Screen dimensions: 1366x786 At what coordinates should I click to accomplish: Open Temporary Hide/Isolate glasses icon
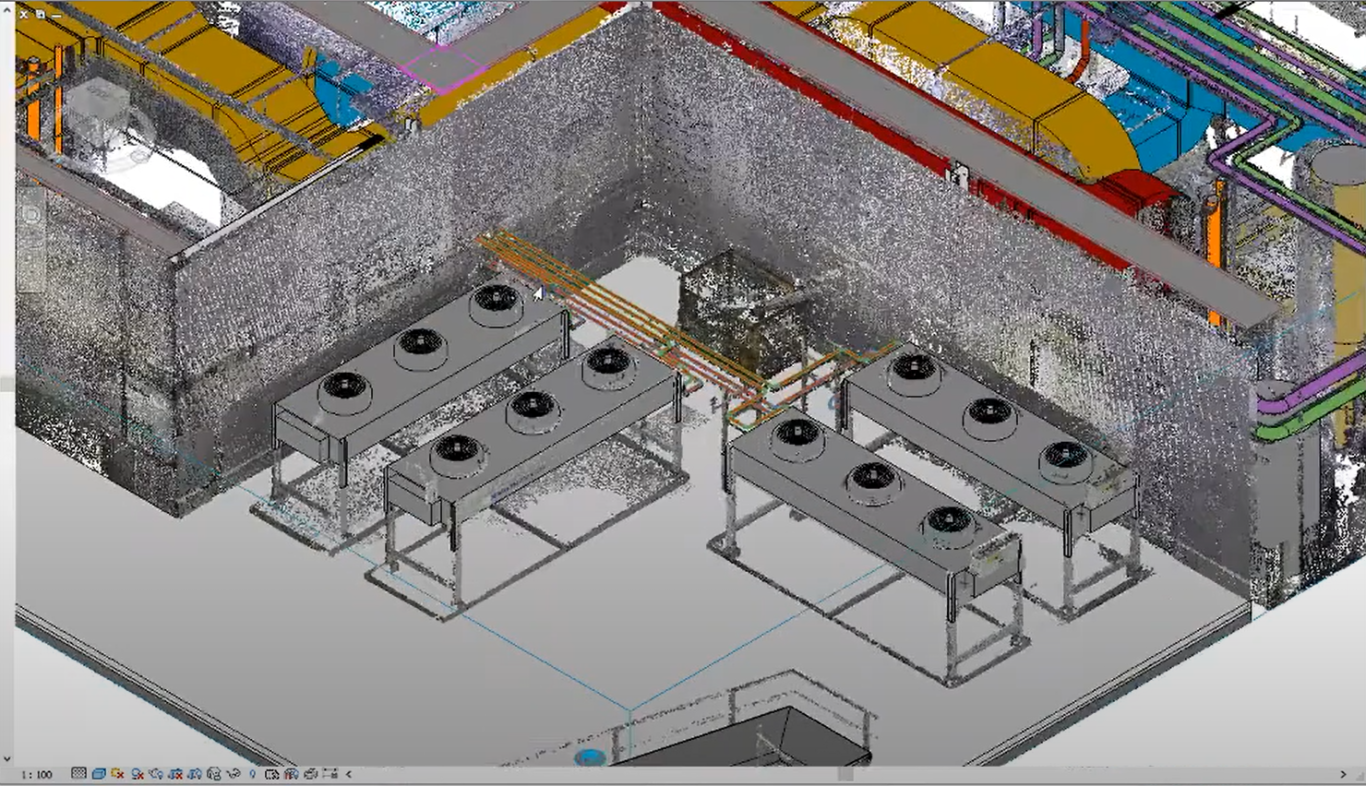pos(234,774)
